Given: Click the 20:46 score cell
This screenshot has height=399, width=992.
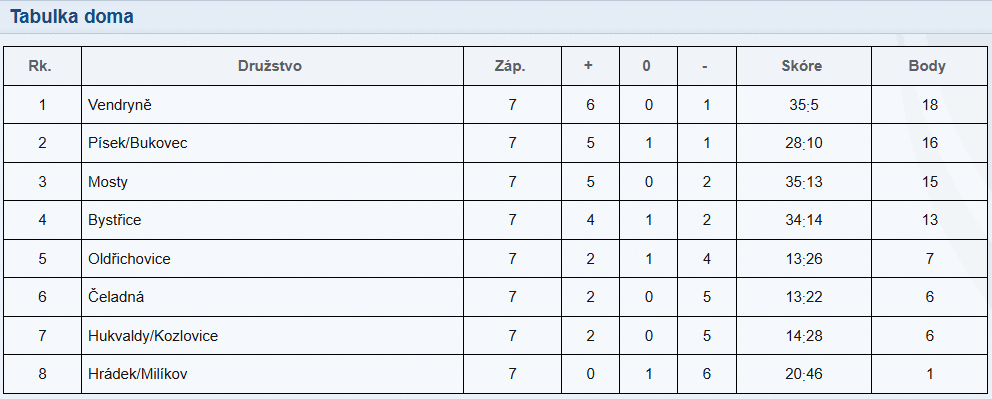Looking at the screenshot, I should (803, 374).
